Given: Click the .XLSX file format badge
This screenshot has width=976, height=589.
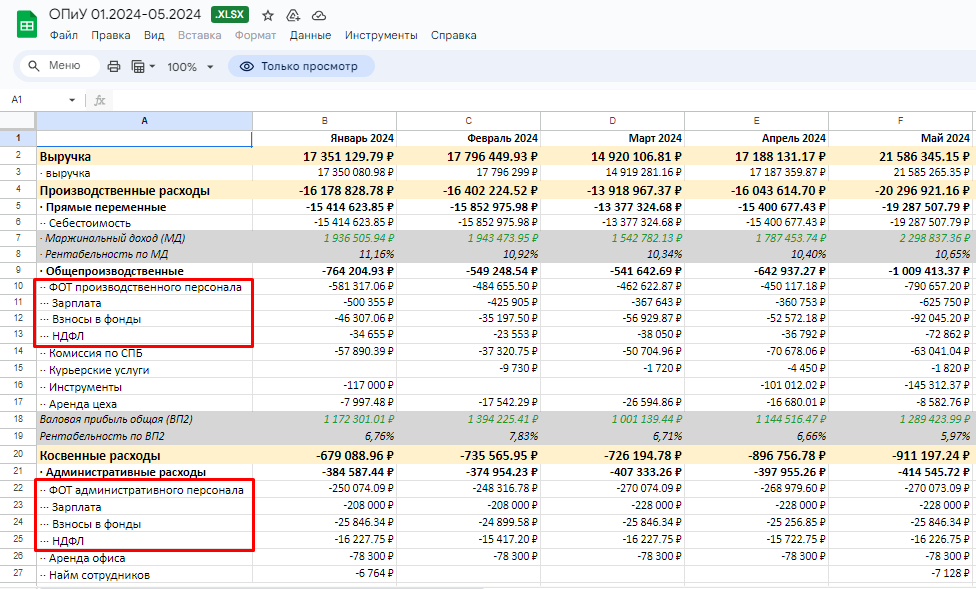Looking at the screenshot, I should click(231, 15).
